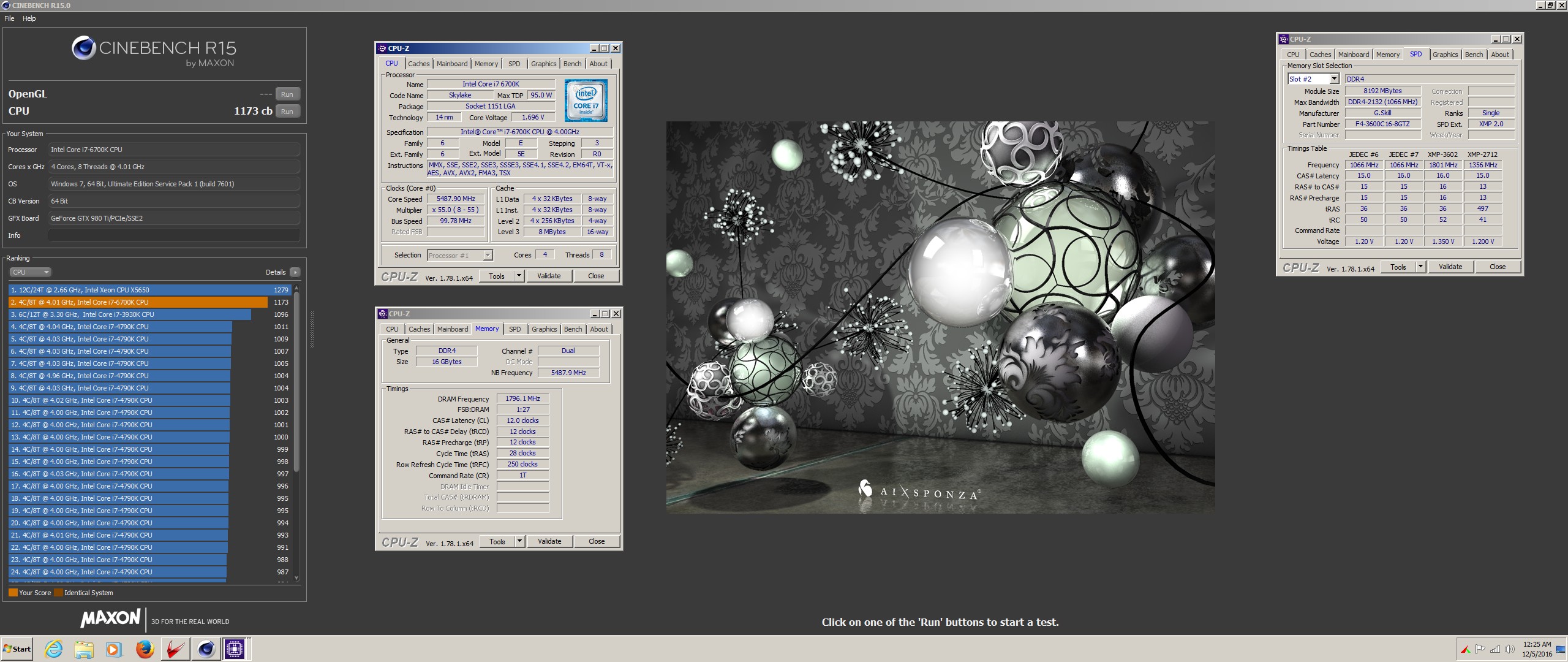Open the Cinebench taskbar icon

click(x=206, y=649)
